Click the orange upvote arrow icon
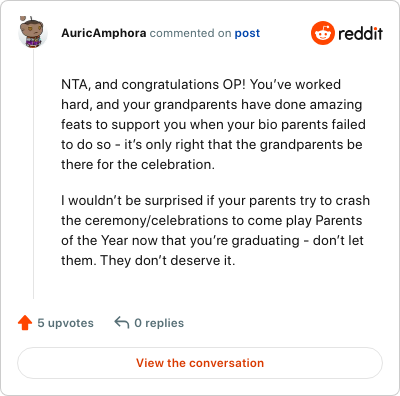The image size is (400, 396). [25, 323]
